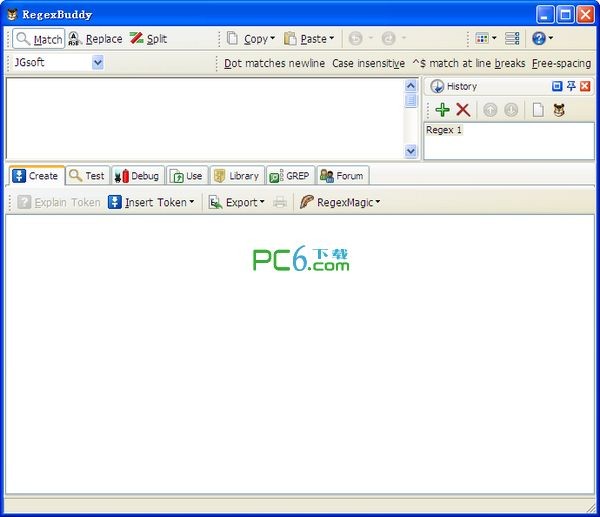Delete regex with red X icon
This screenshot has height=517, width=600.
pos(463,110)
